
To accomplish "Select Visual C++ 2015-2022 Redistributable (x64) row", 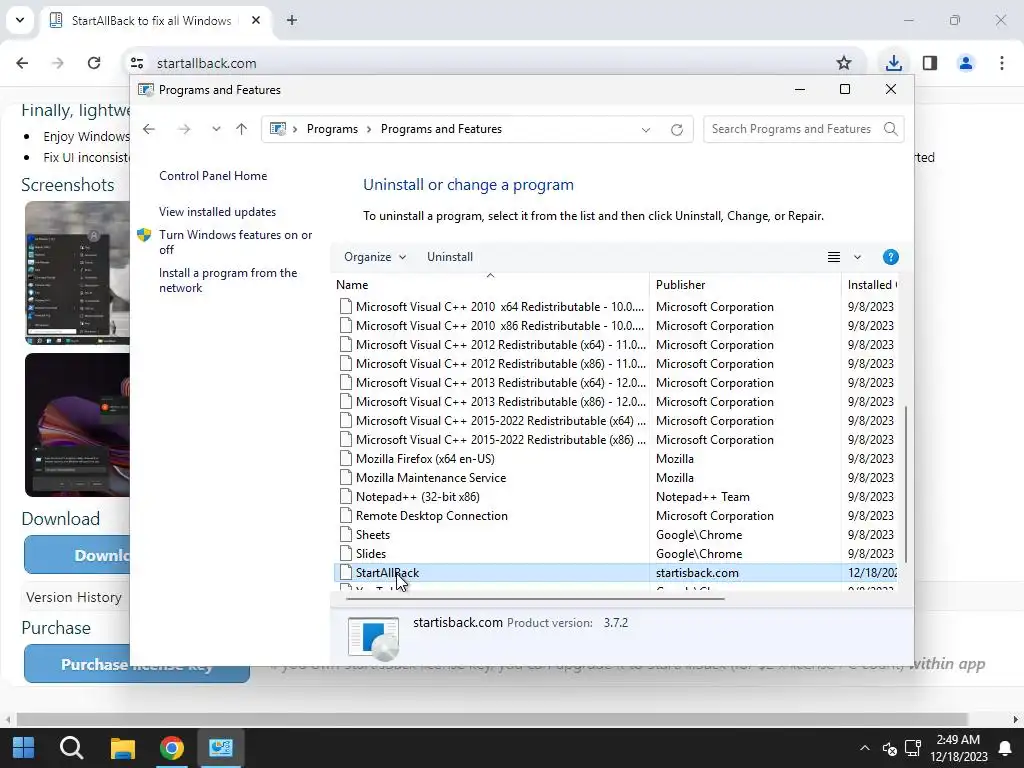I will click(615, 421).
